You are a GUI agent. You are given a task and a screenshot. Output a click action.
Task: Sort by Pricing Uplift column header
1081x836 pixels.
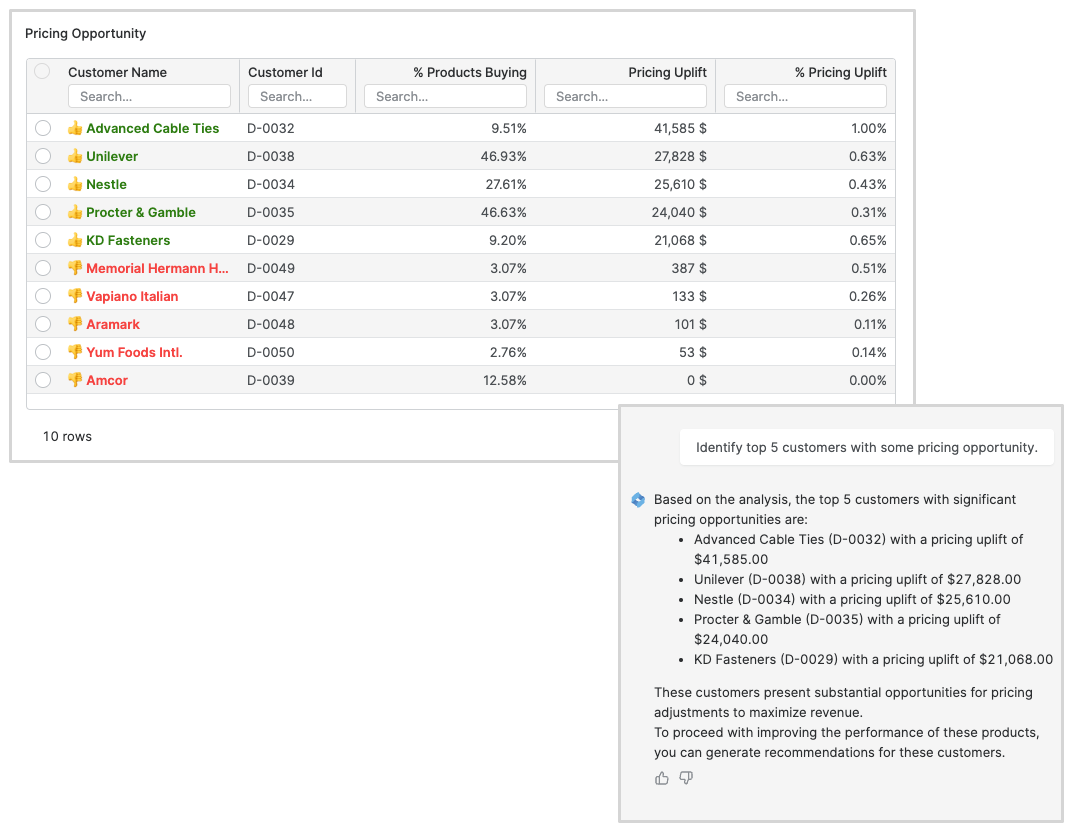pyautogui.click(x=667, y=72)
